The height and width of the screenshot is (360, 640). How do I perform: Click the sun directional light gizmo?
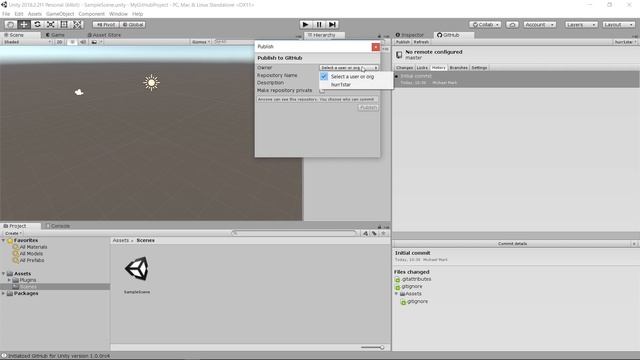[151, 82]
